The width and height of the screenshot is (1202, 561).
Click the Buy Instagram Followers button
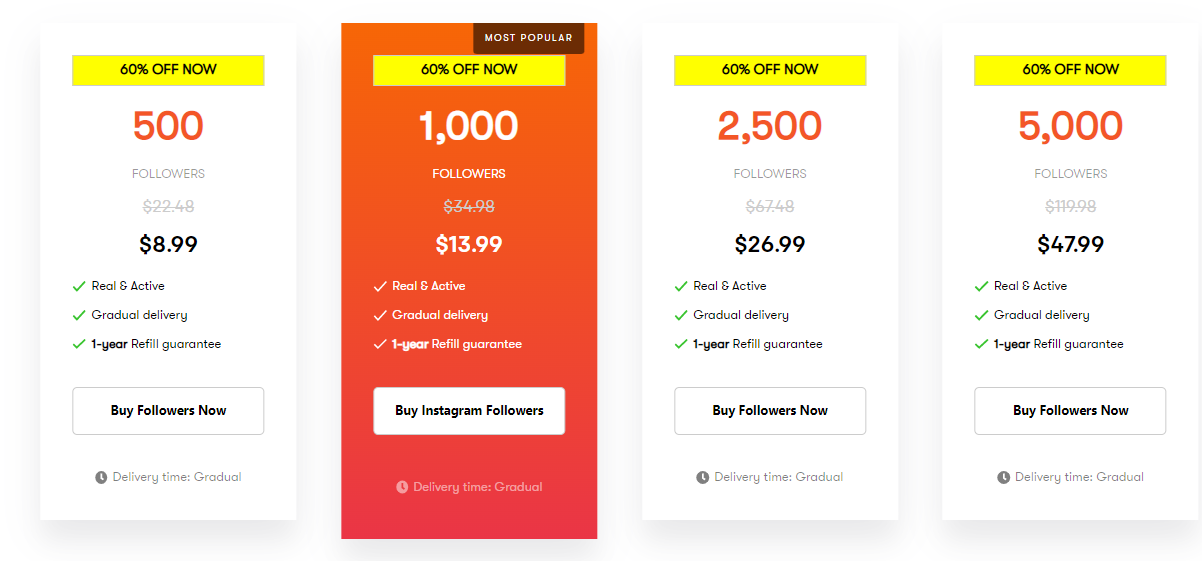[469, 411]
